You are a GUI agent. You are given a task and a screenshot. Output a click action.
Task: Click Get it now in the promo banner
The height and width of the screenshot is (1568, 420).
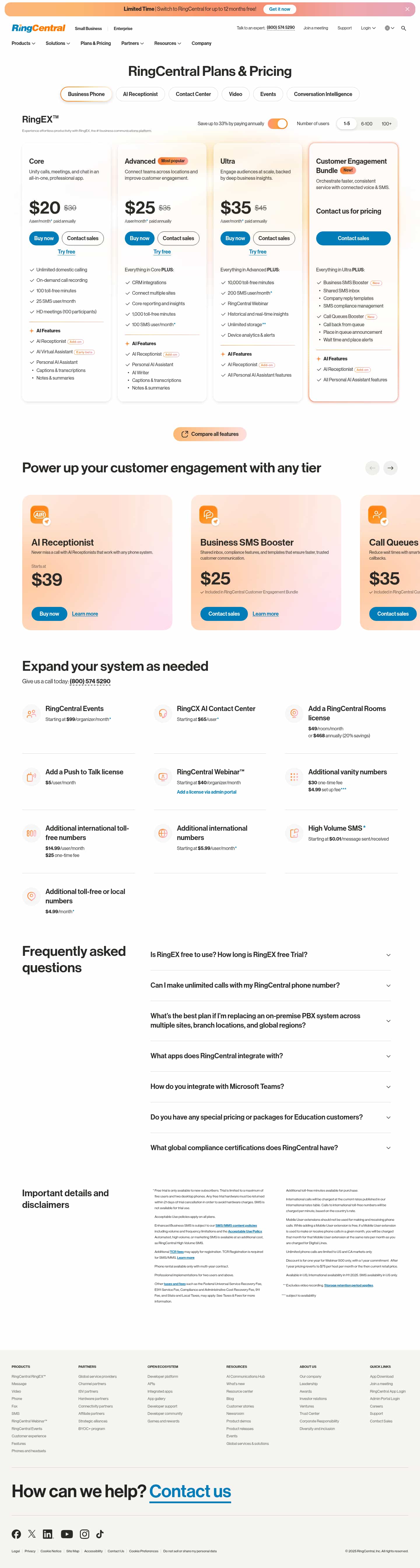279,8
